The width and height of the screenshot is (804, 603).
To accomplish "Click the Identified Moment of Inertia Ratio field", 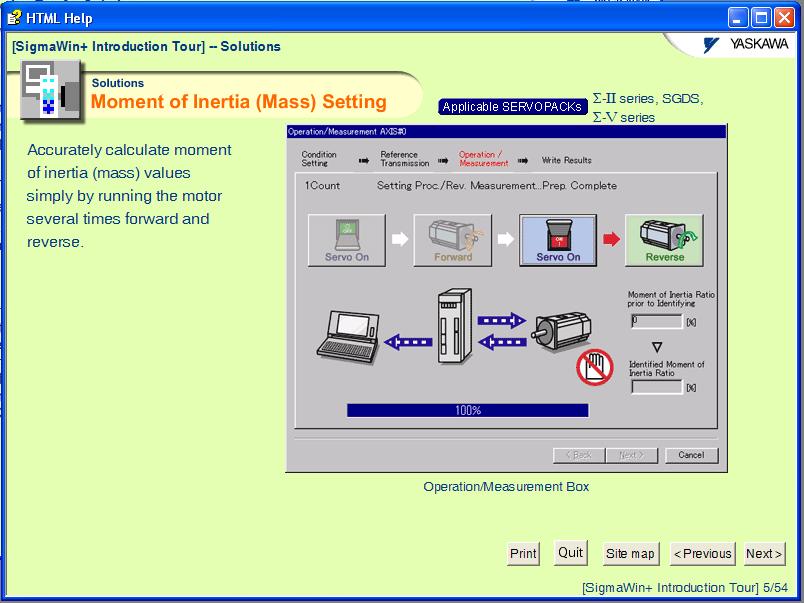I will (657, 387).
